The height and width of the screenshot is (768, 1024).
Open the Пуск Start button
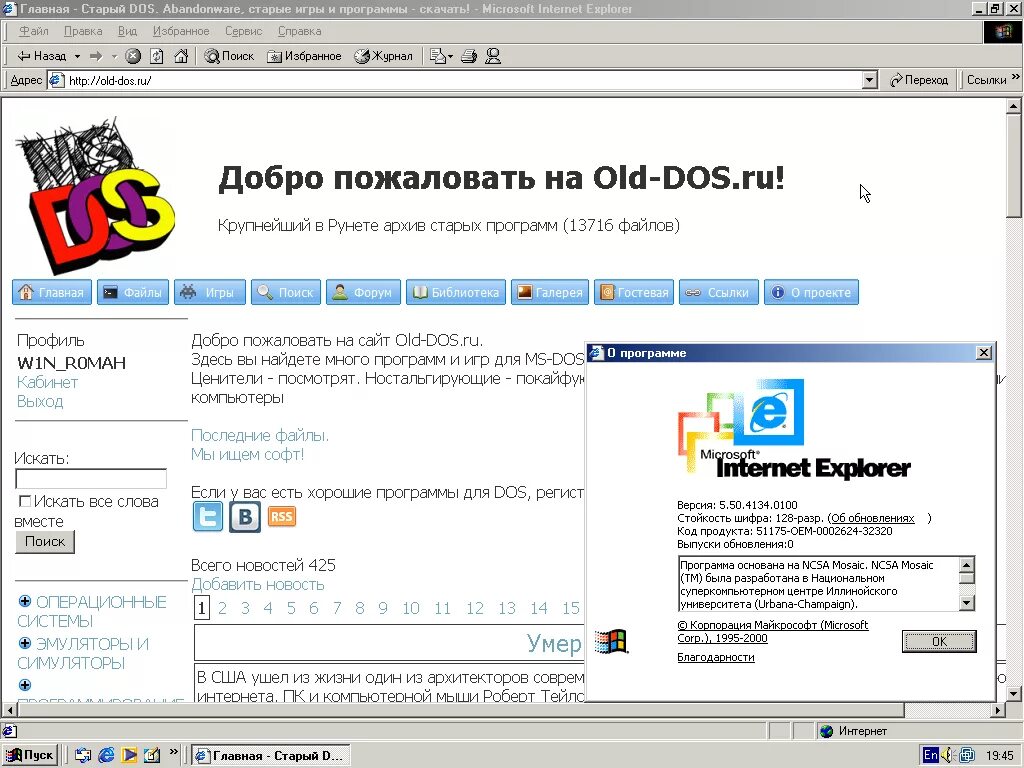[x=30, y=756]
